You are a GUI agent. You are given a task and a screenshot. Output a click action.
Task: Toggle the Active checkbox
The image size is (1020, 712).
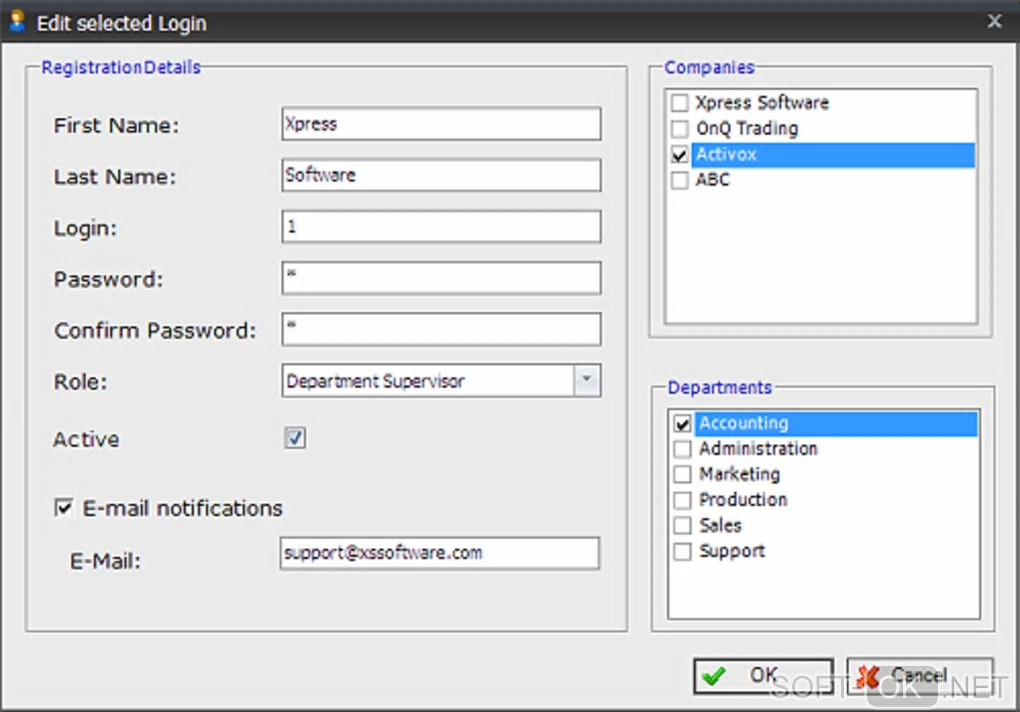coord(295,438)
